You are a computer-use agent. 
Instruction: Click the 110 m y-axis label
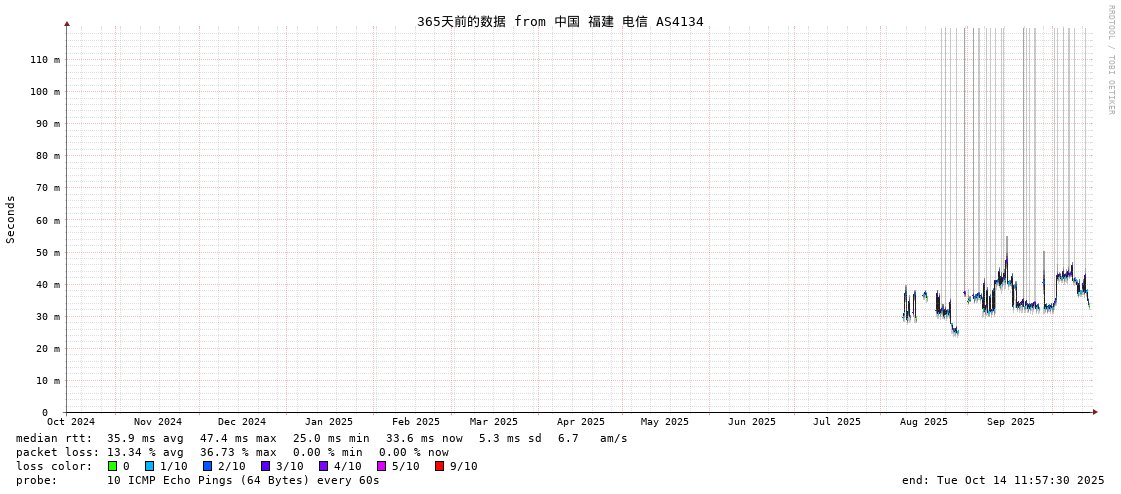44,60
